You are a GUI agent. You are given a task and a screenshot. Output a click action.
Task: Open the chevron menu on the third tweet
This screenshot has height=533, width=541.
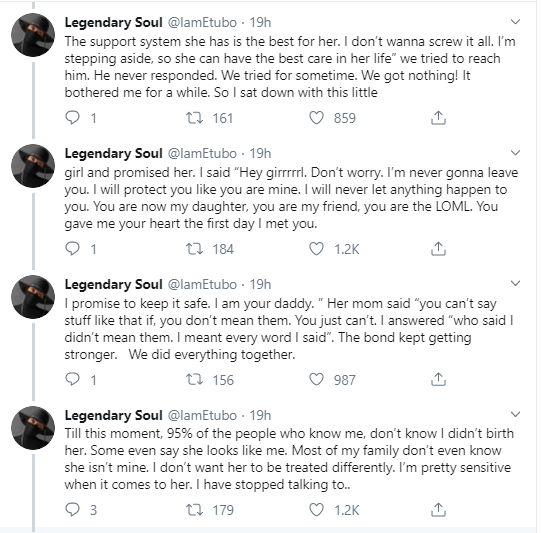[515, 283]
